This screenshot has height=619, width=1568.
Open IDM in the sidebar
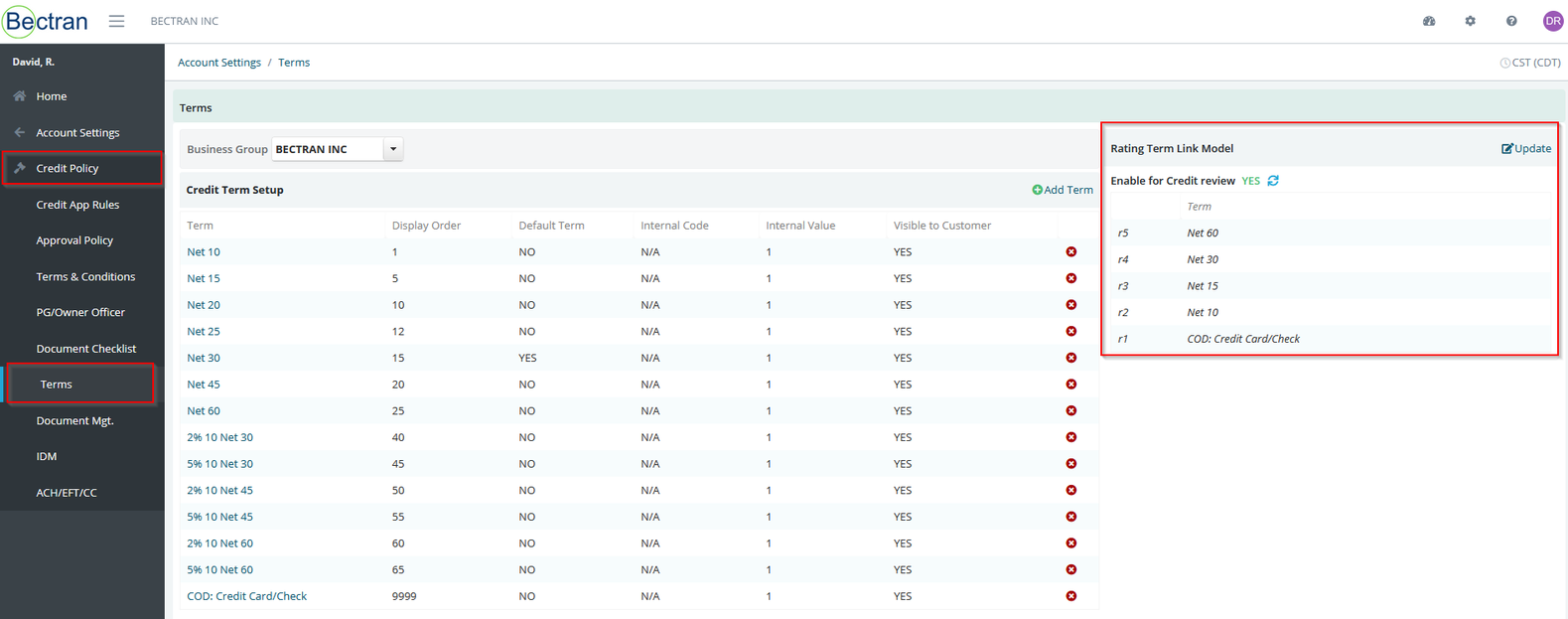[47, 456]
